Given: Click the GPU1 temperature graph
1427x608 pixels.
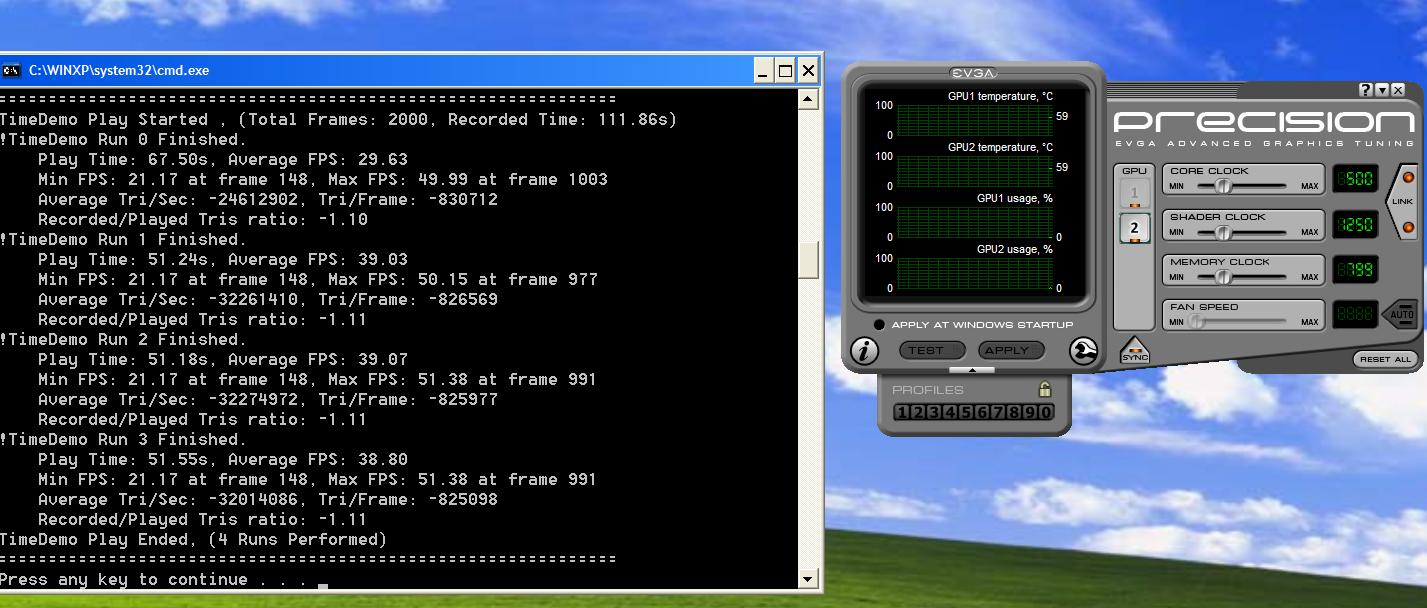Looking at the screenshot, I should coord(975,120).
